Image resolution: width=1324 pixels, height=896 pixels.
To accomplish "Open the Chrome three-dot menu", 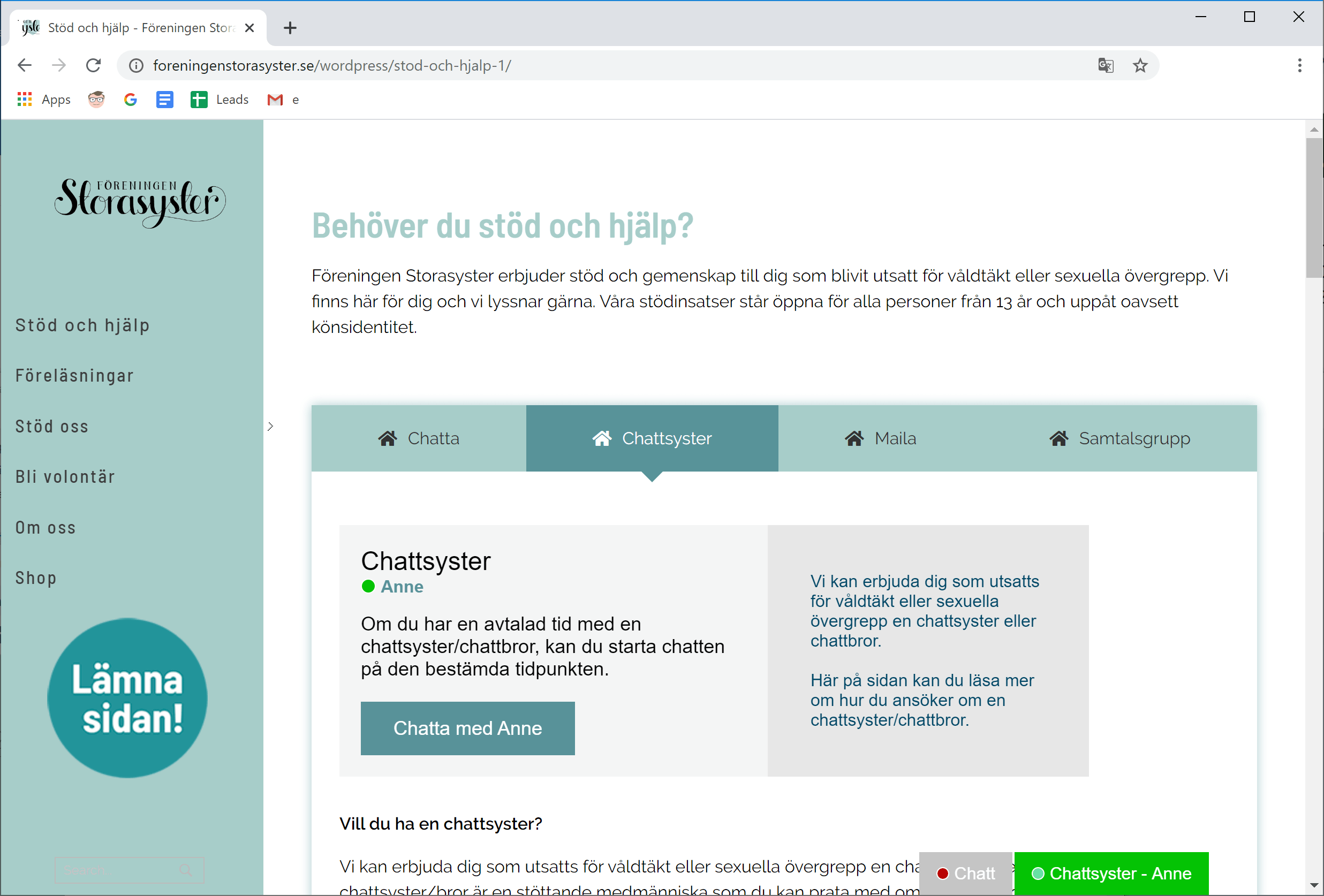I will (x=1299, y=65).
